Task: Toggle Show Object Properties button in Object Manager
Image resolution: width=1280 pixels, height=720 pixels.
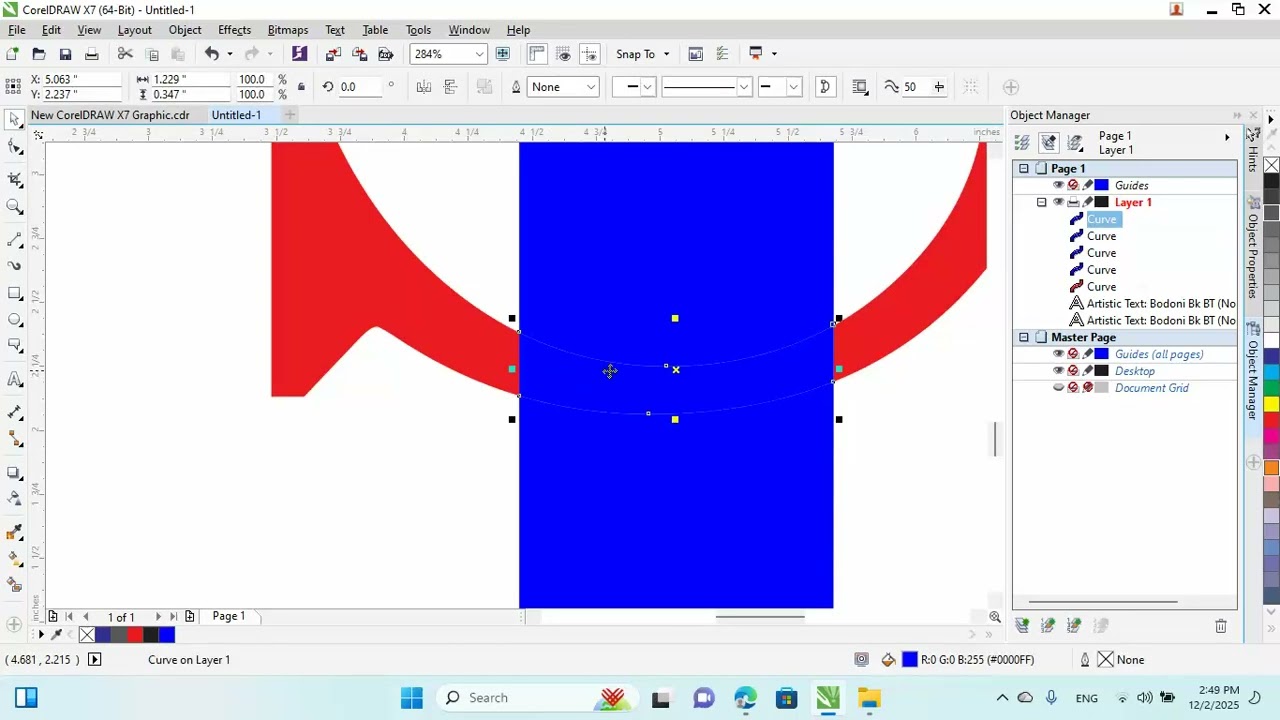Action: (x=1022, y=143)
